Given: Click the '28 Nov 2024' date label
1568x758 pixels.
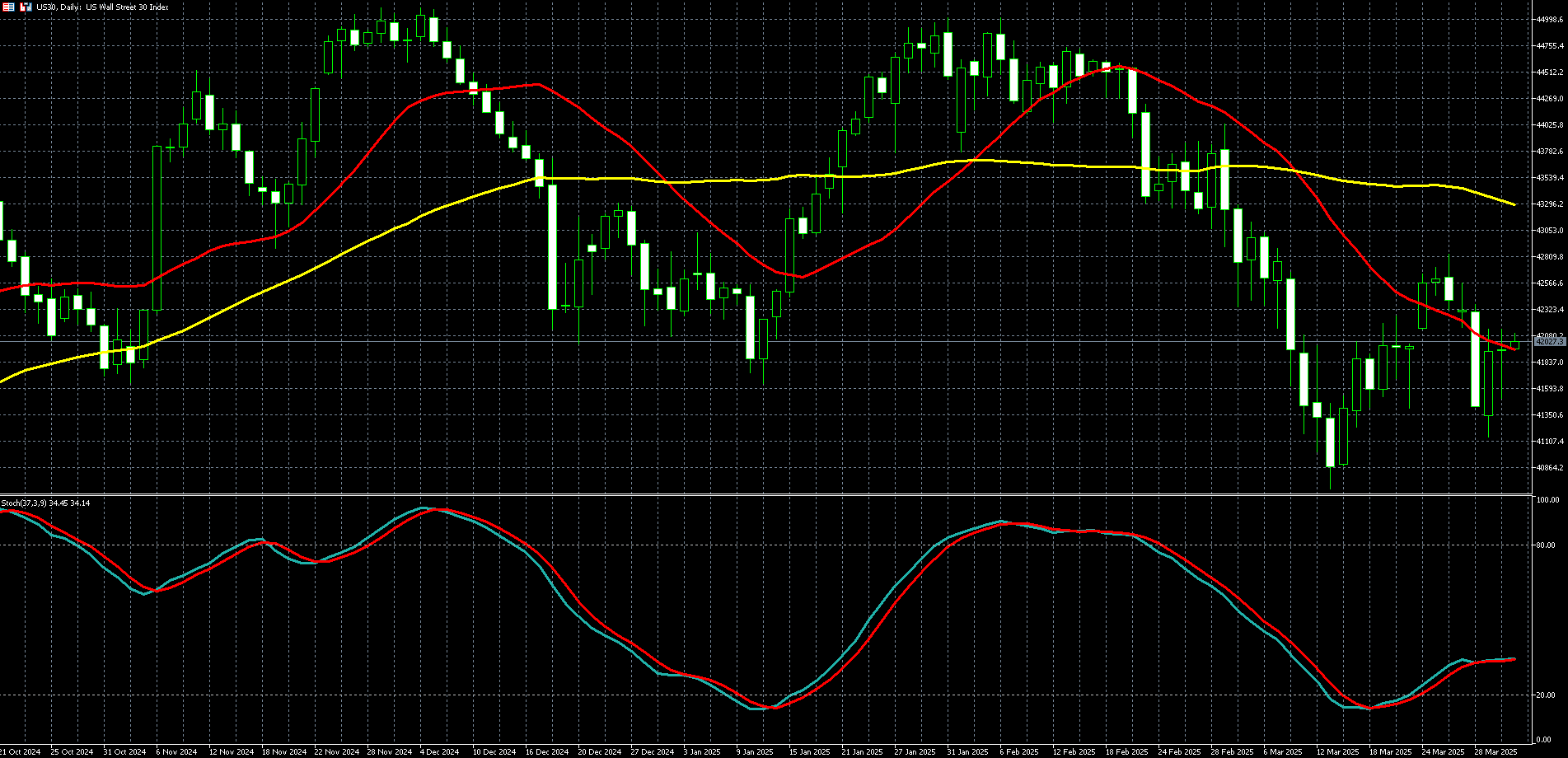Looking at the screenshot, I should (x=389, y=752).
